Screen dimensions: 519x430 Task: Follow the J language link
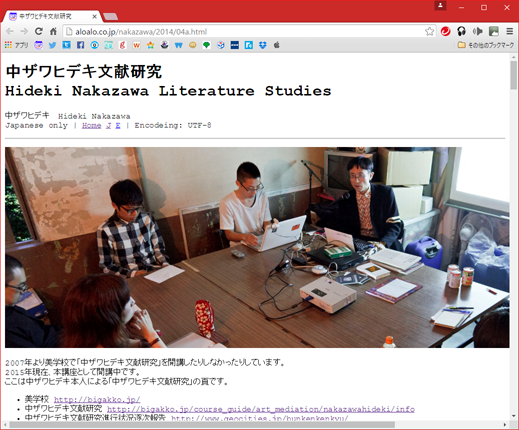(x=108, y=125)
